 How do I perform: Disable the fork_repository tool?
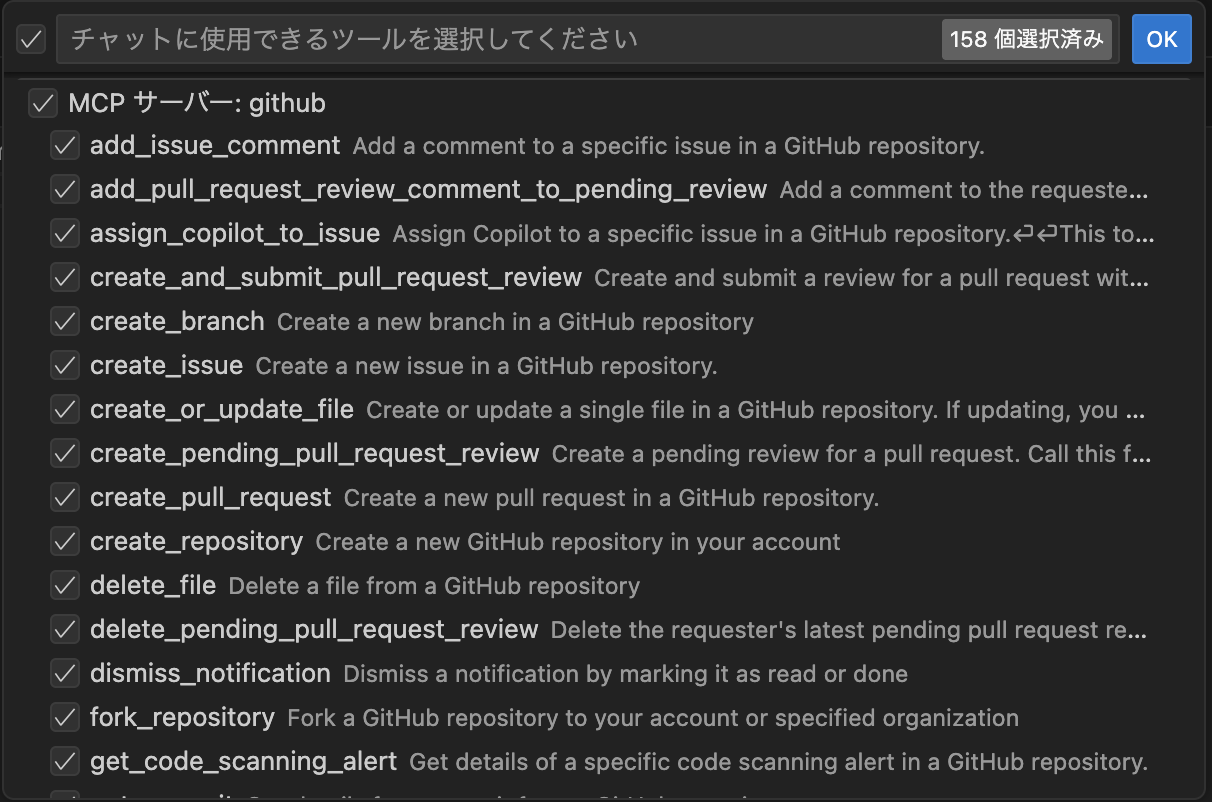click(65, 717)
